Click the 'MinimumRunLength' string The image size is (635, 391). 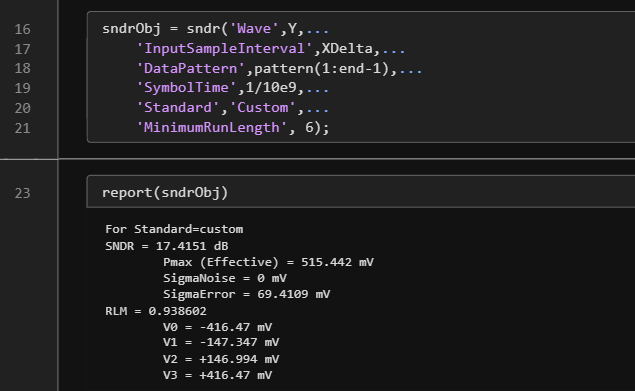[x=211, y=128]
